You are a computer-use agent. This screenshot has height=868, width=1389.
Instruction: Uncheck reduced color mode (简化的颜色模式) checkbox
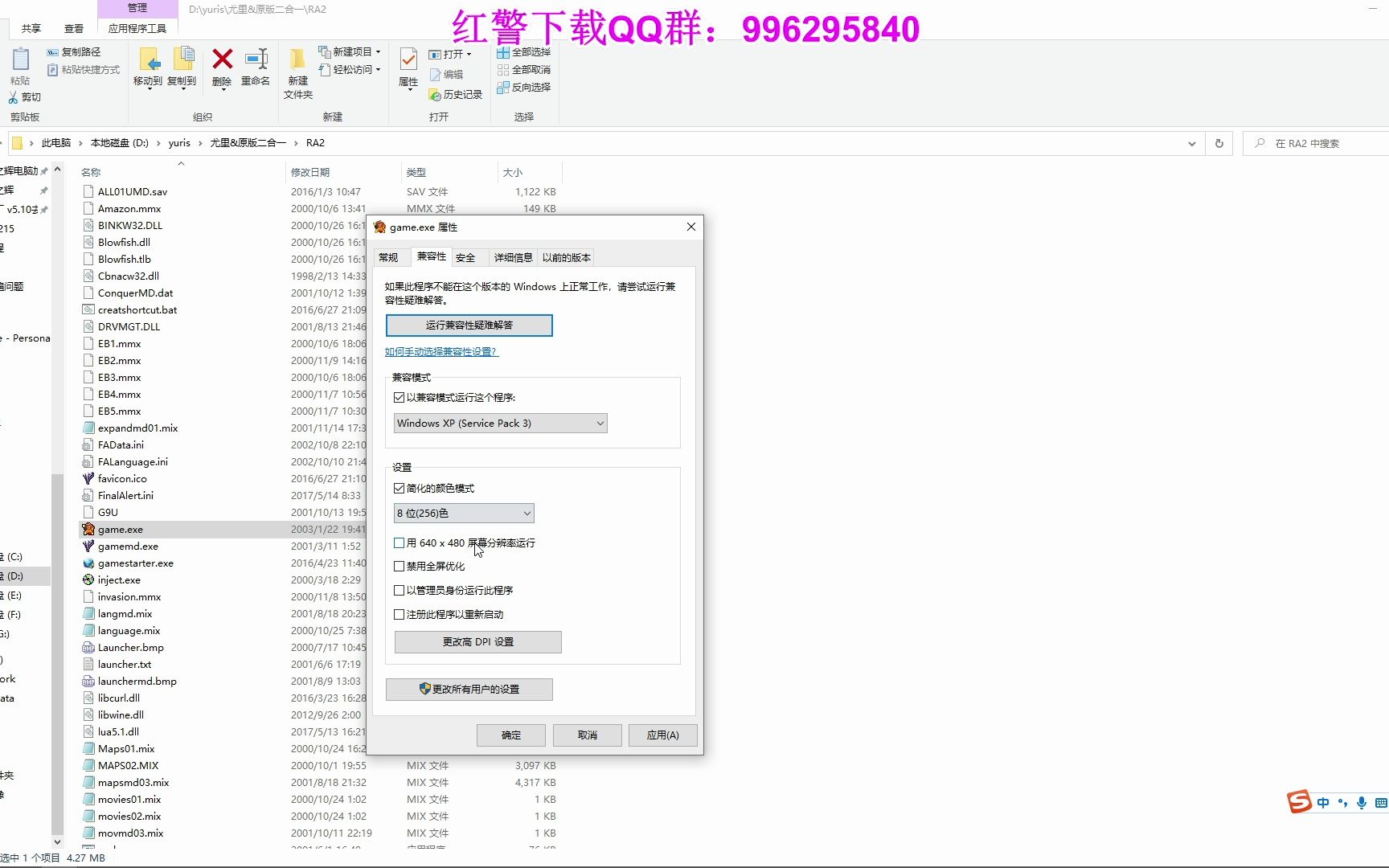399,489
